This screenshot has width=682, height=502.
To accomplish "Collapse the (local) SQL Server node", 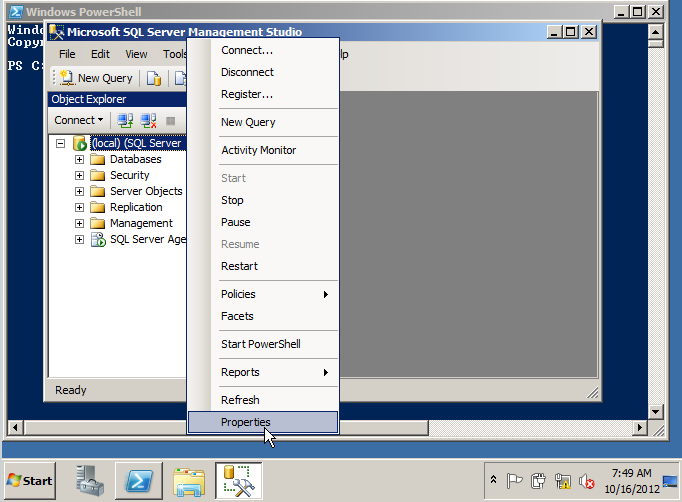I will click(x=60, y=143).
